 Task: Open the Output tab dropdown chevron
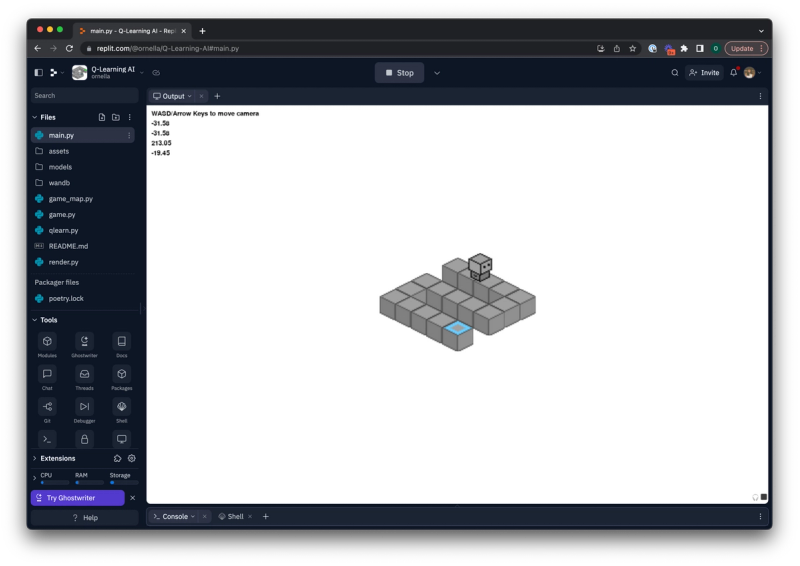pos(189,96)
